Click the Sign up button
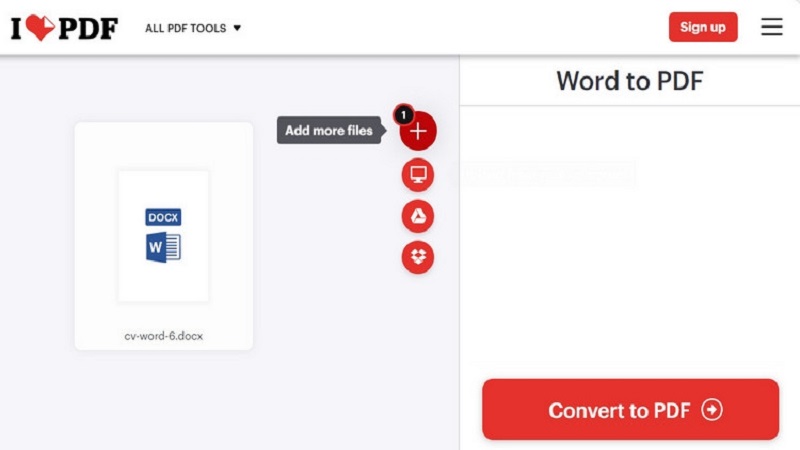 (x=703, y=27)
